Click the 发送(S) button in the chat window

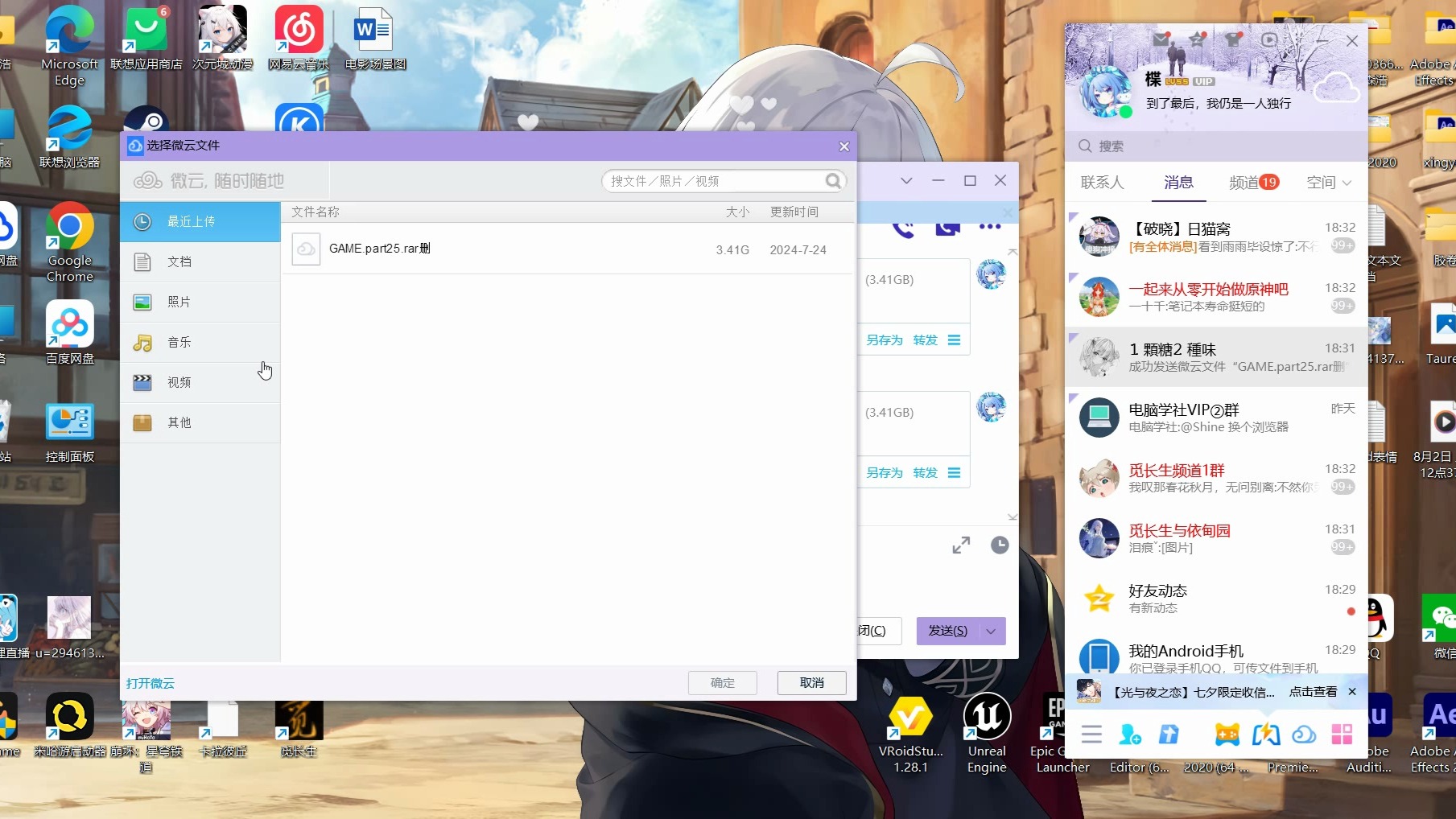coord(948,631)
